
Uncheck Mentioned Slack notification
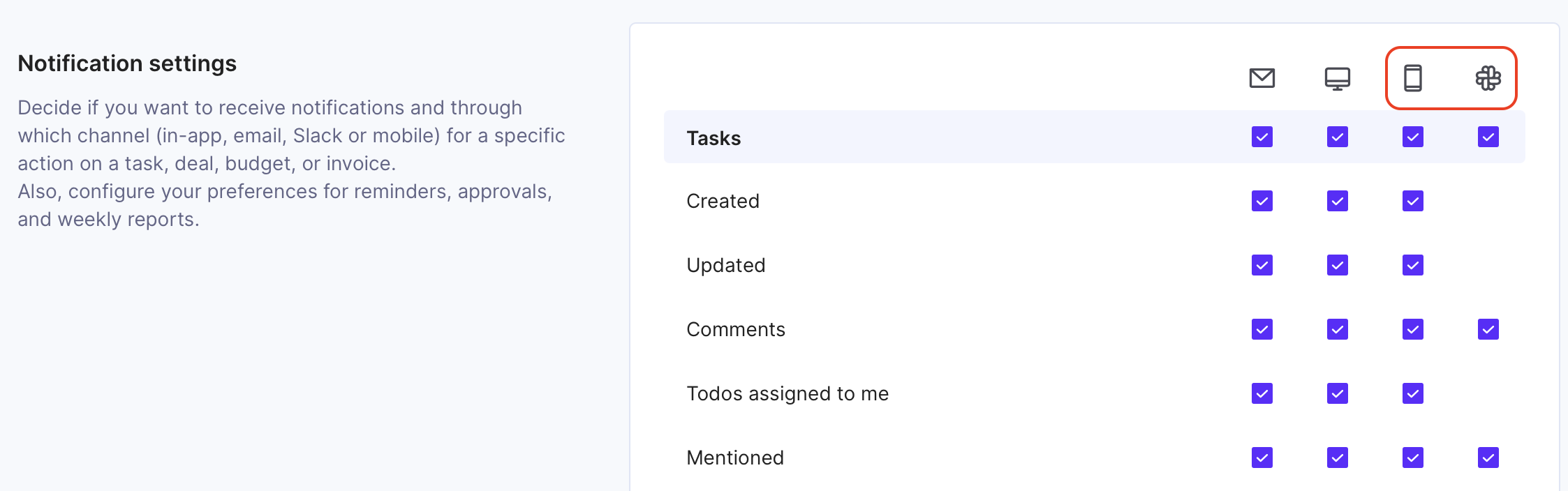tap(1488, 458)
